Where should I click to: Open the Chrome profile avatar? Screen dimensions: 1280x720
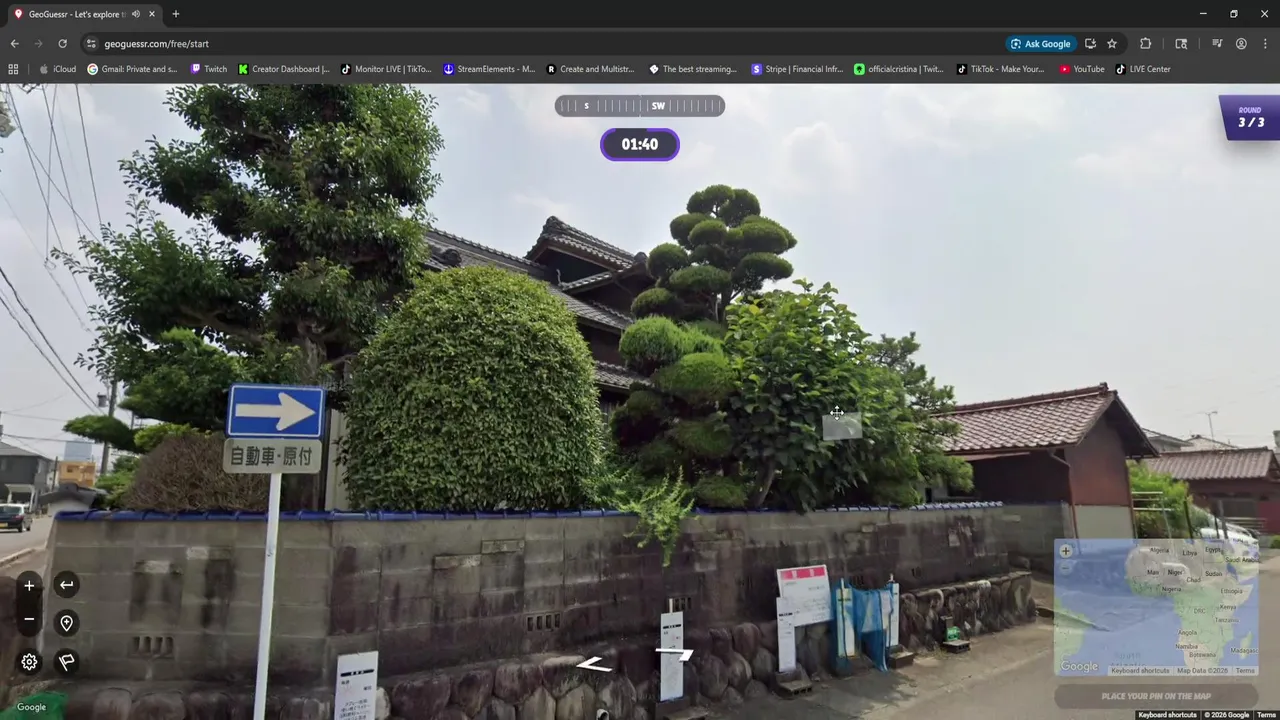tap(1241, 44)
